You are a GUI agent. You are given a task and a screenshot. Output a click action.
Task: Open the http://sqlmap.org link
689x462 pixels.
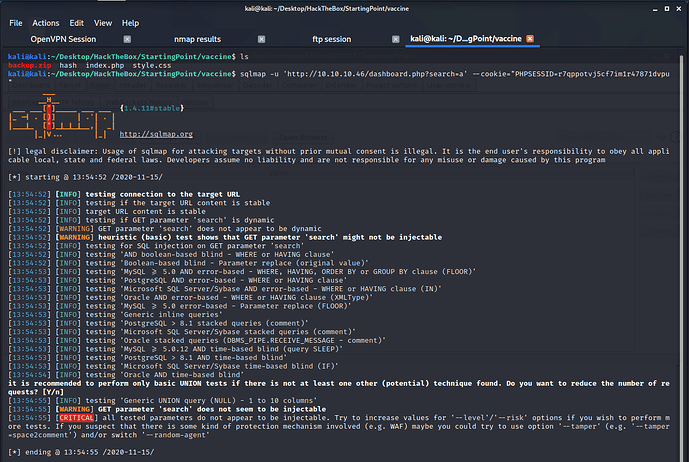pyautogui.click(x=156, y=134)
